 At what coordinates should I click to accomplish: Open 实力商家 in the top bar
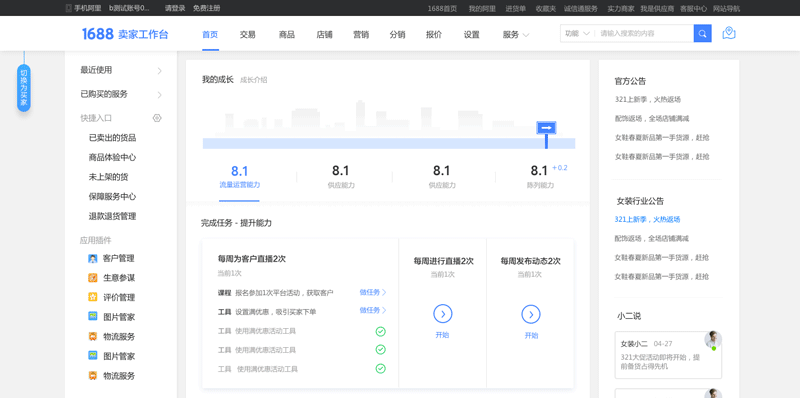(x=621, y=9)
